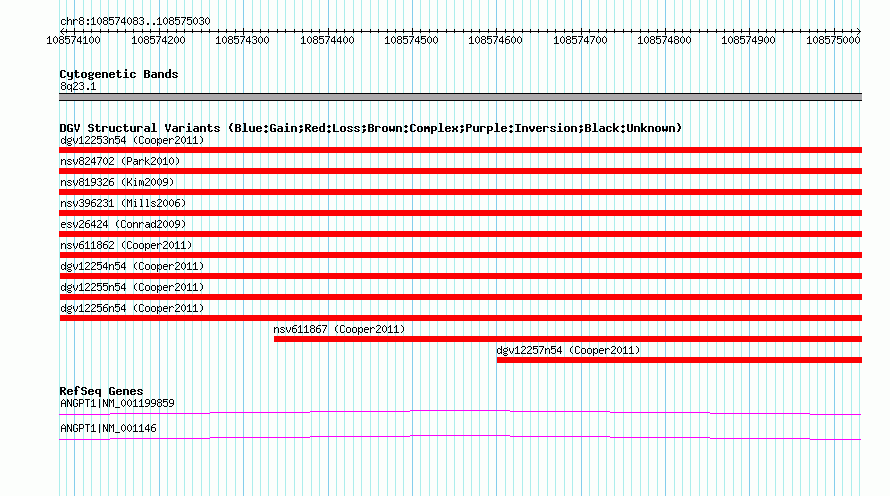
Task: Select the dgv12257n54 (Cooper2011) variant label
Action: pyautogui.click(x=568, y=350)
